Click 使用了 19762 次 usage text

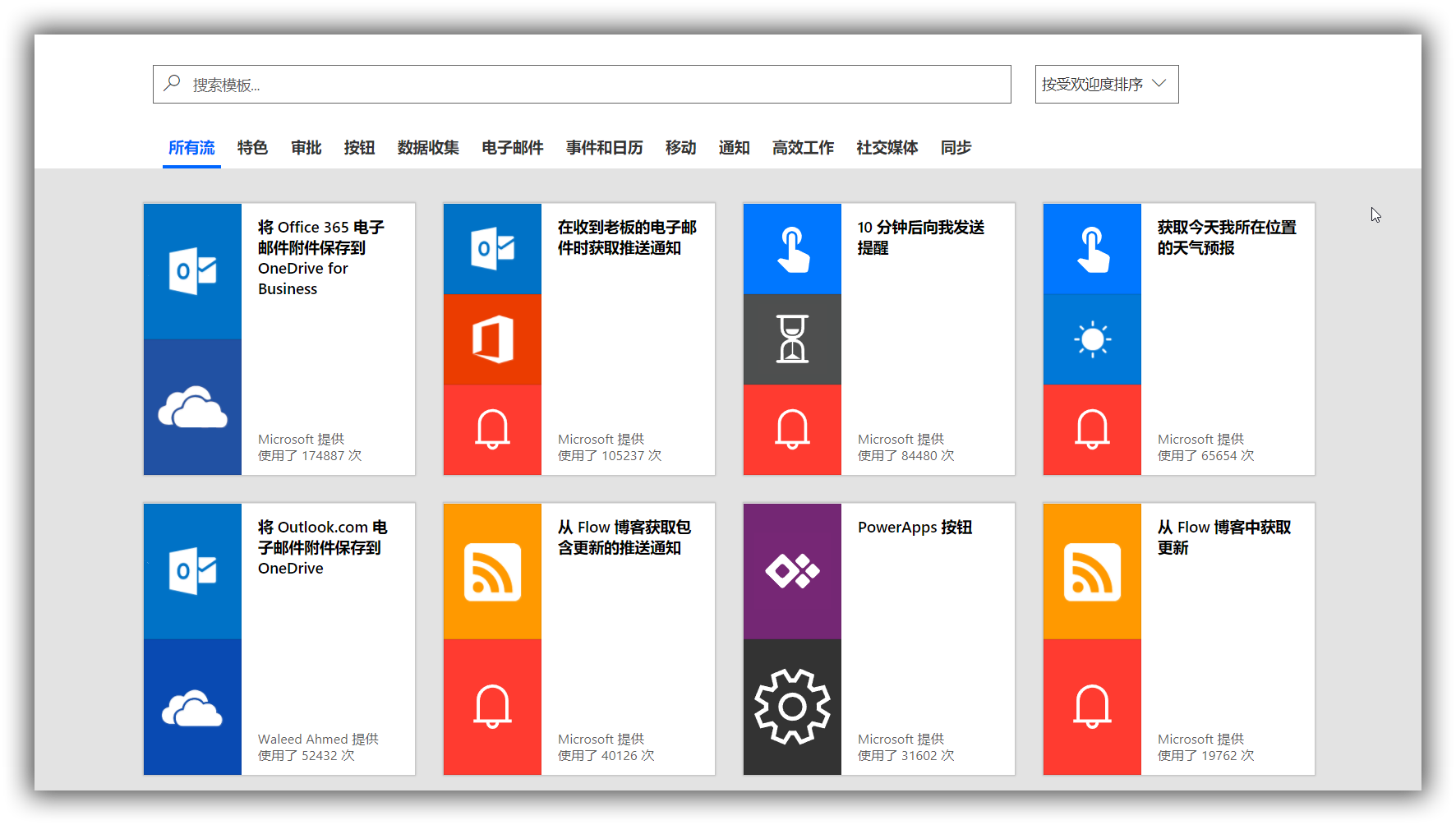click(1206, 755)
